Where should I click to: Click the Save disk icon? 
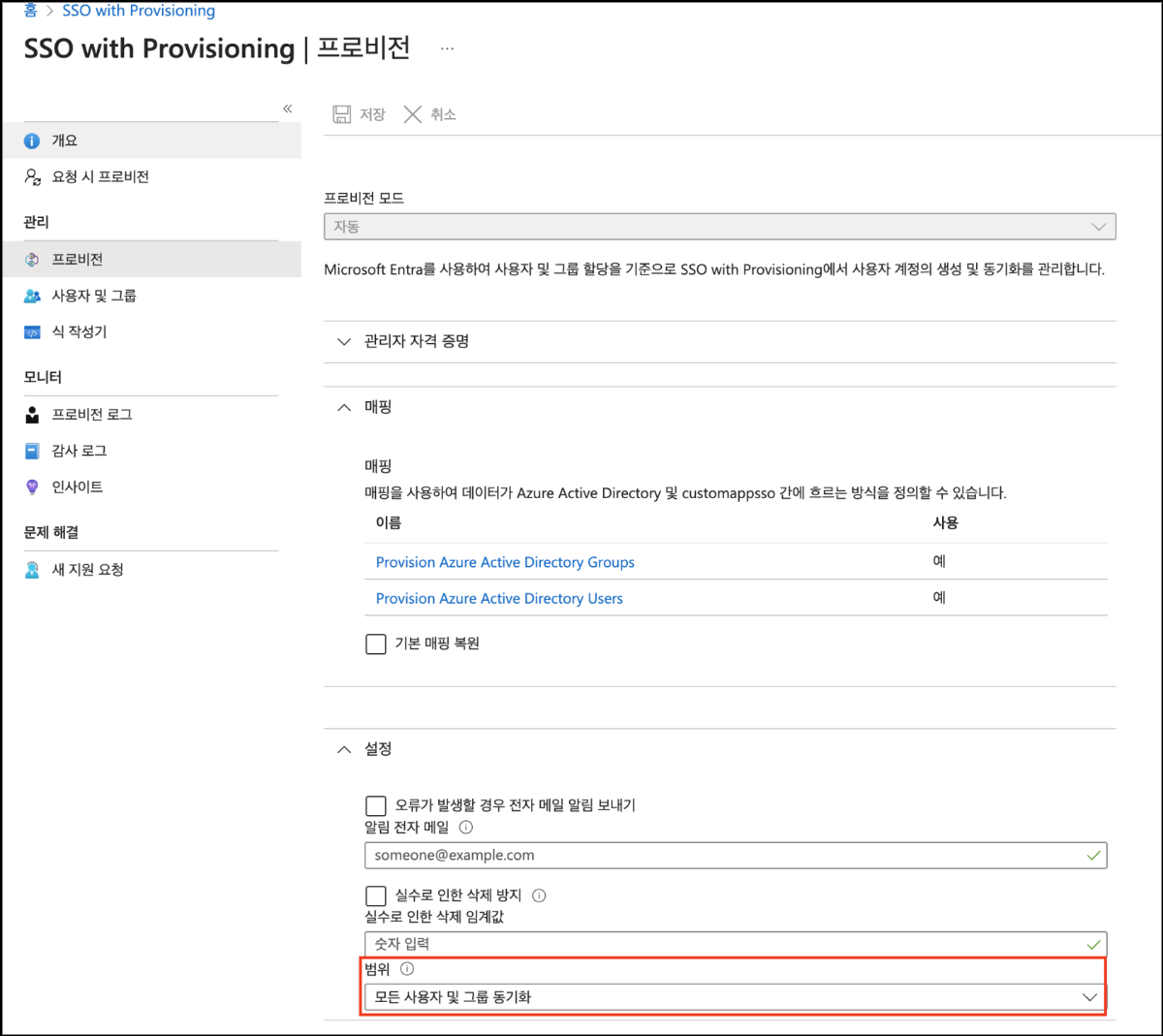[x=342, y=114]
